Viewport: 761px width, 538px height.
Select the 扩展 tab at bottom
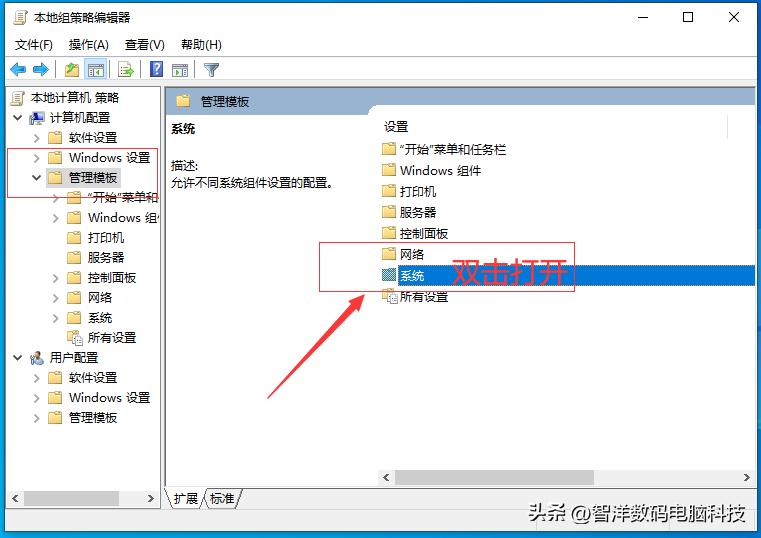click(x=186, y=498)
